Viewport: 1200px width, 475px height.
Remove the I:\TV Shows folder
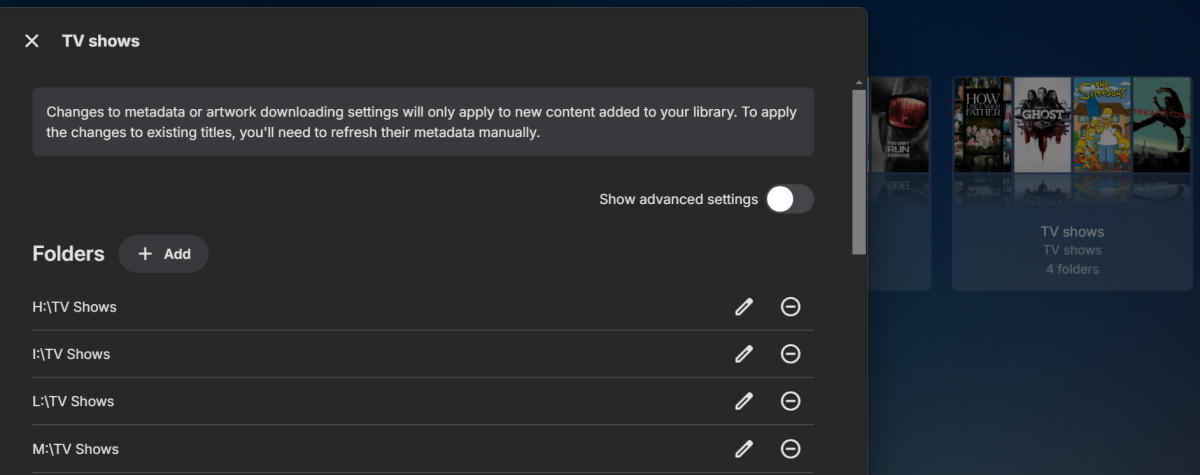[790, 354]
